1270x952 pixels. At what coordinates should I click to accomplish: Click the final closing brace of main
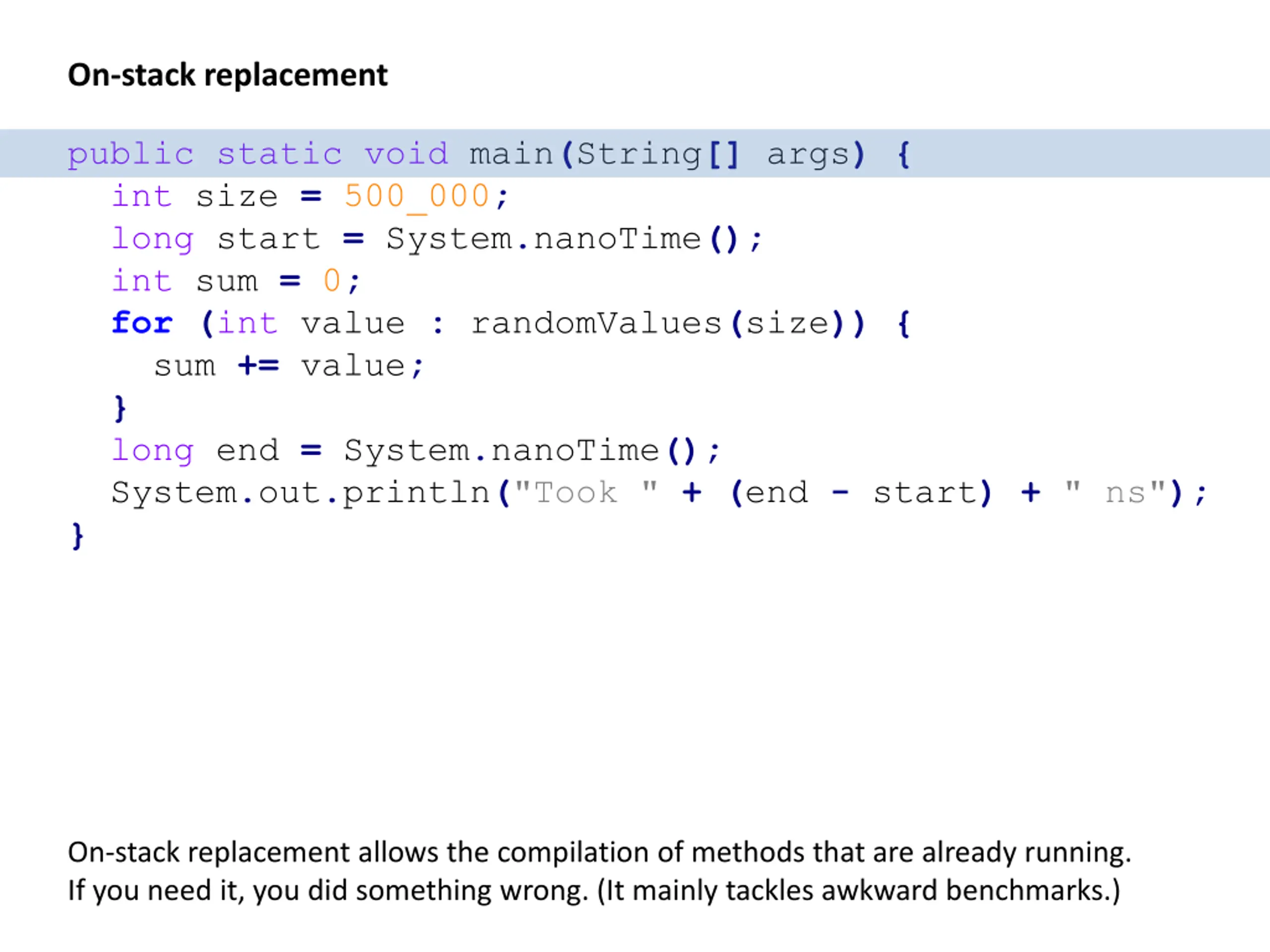pos(77,536)
